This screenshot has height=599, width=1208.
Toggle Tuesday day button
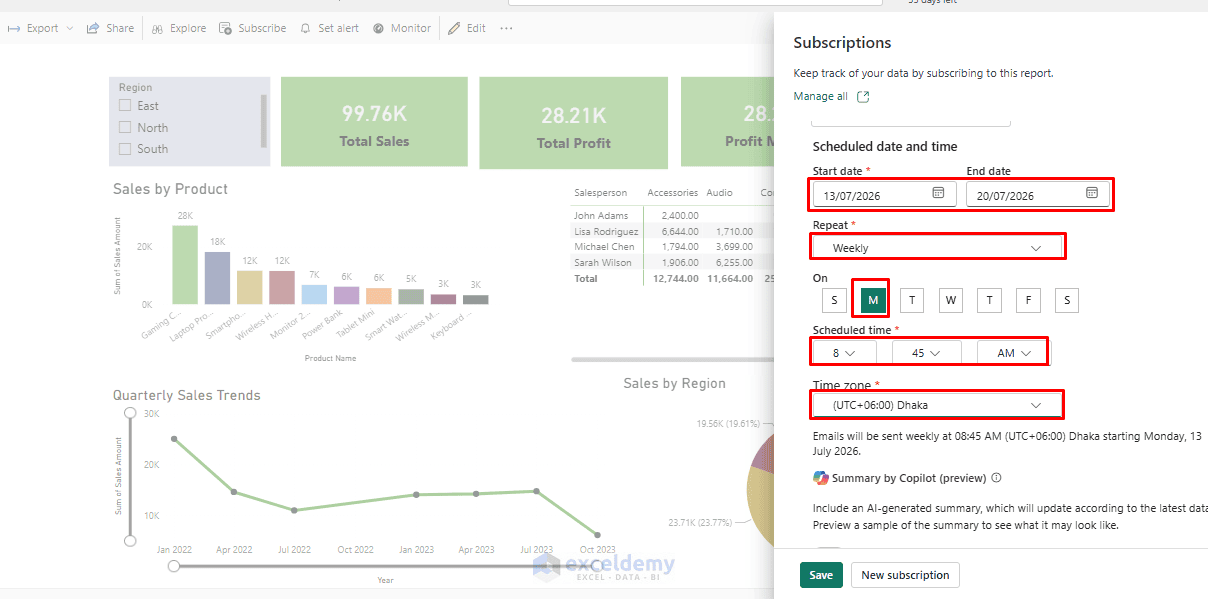911,300
